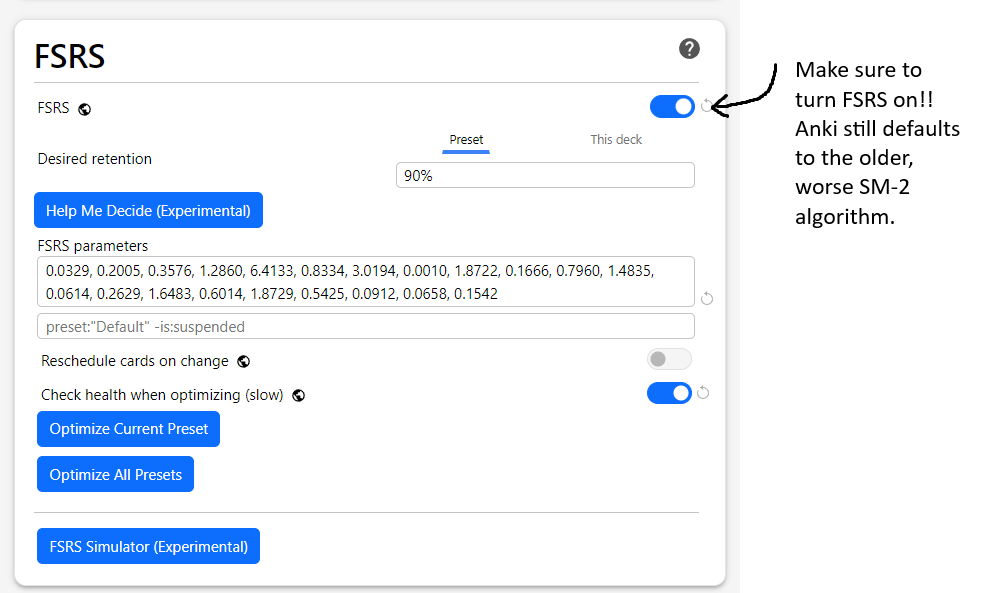Turn off Check health when optimizing

669,393
